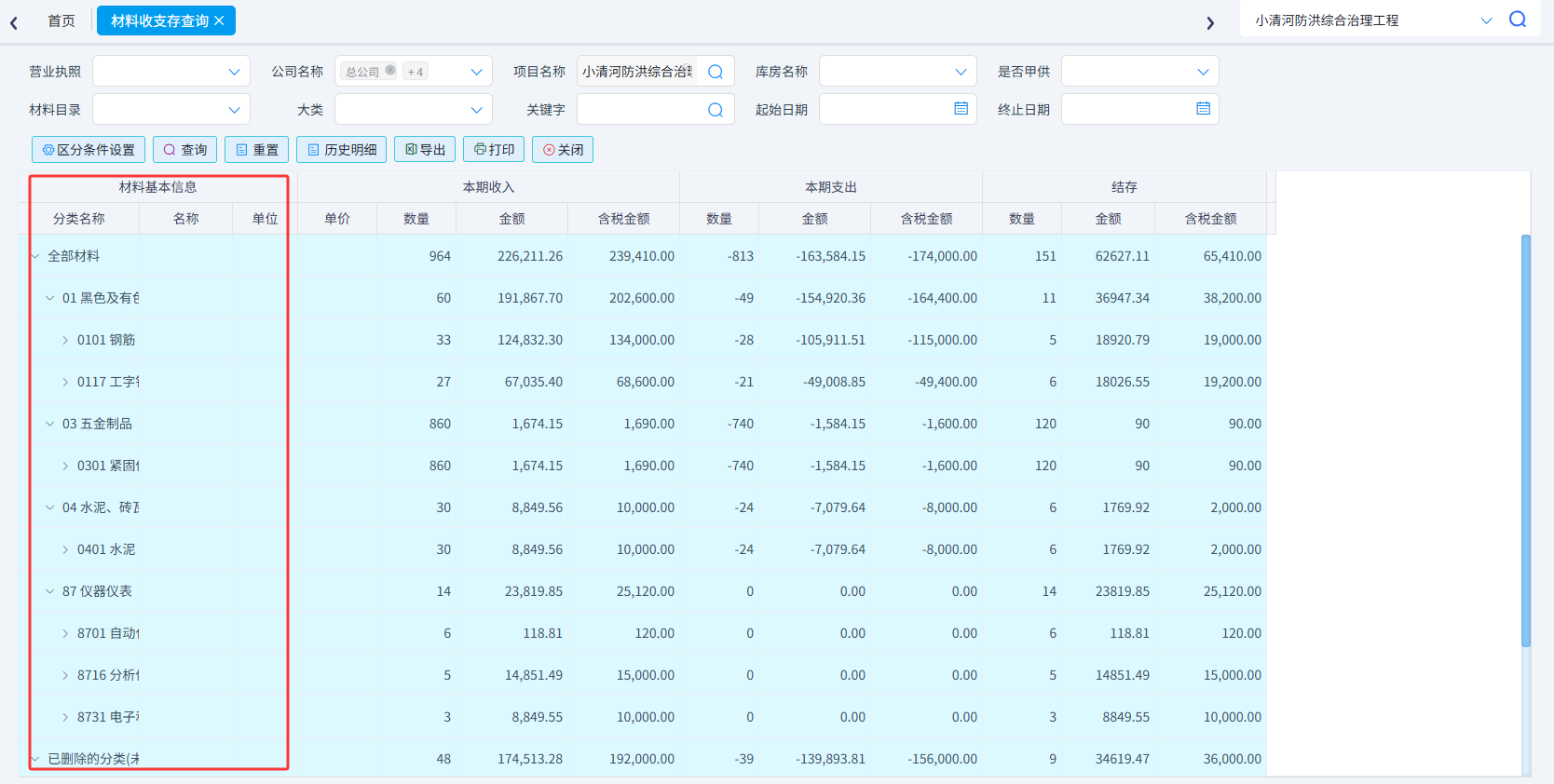The width and height of the screenshot is (1554, 784).
Task: Open end date calendar picker
Action: pos(1204,109)
